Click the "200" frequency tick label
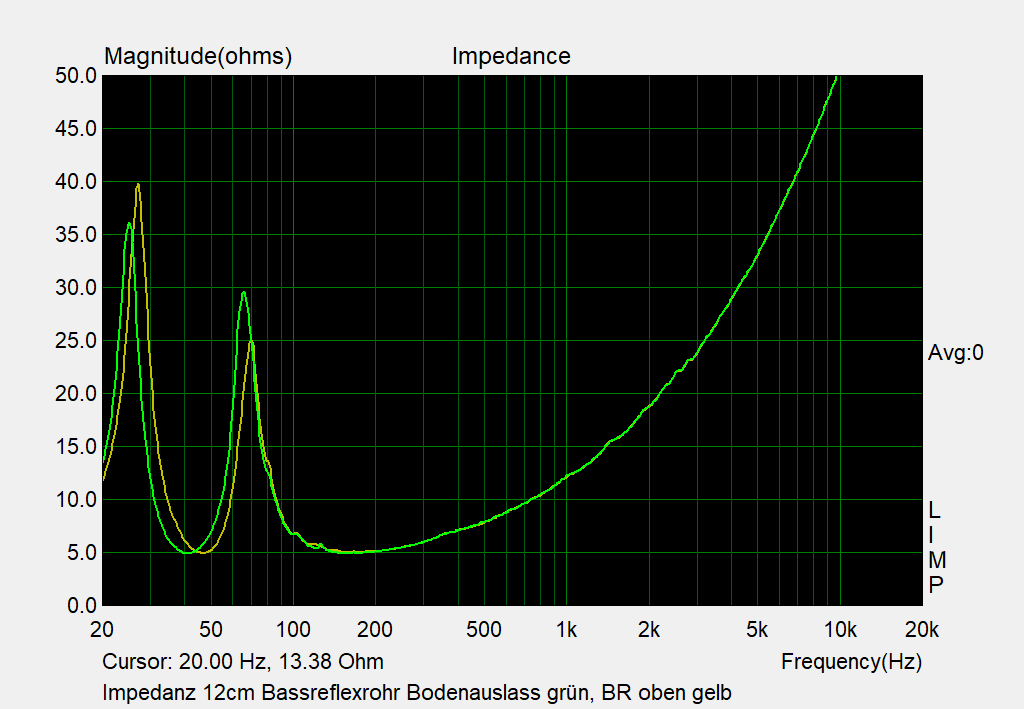 pos(375,630)
